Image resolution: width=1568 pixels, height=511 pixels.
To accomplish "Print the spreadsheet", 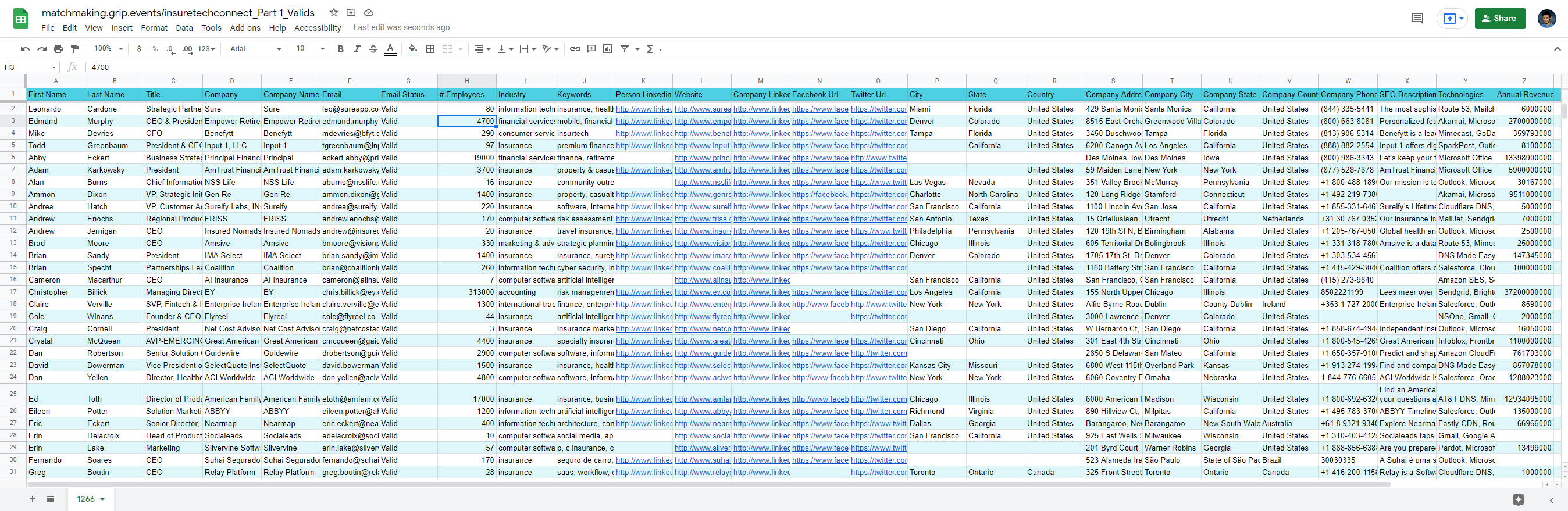I will coord(58,49).
